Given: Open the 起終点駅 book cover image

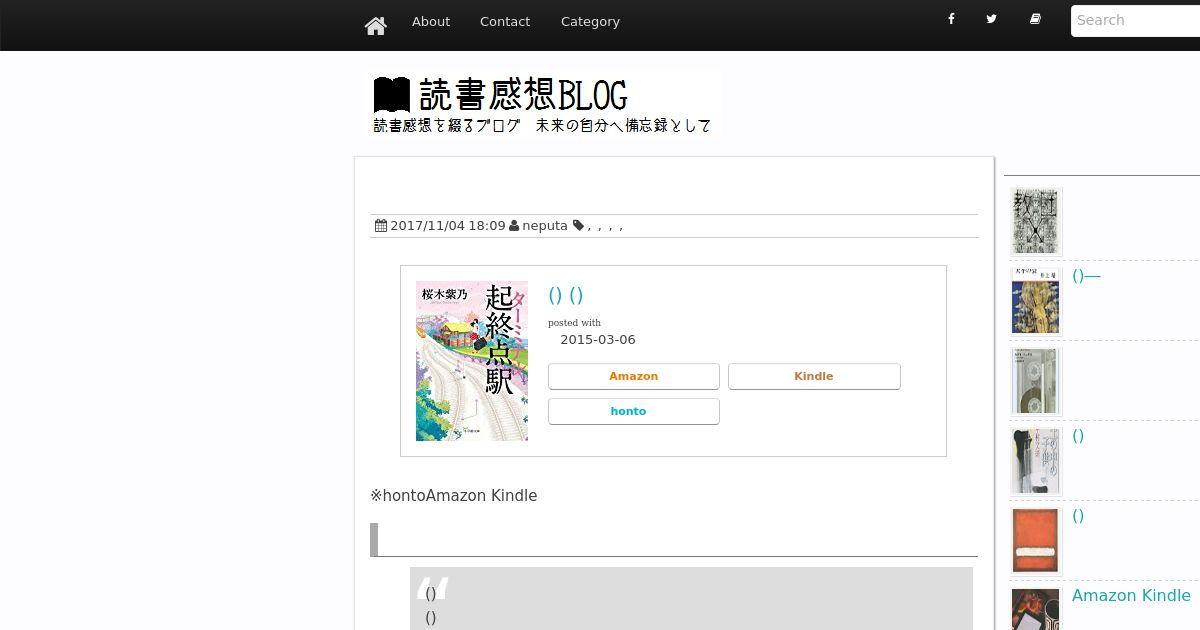Looking at the screenshot, I should 472,361.
